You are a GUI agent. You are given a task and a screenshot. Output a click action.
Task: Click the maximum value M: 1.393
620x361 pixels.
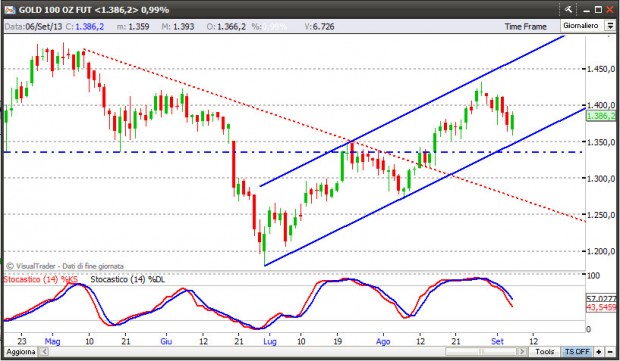178,26
